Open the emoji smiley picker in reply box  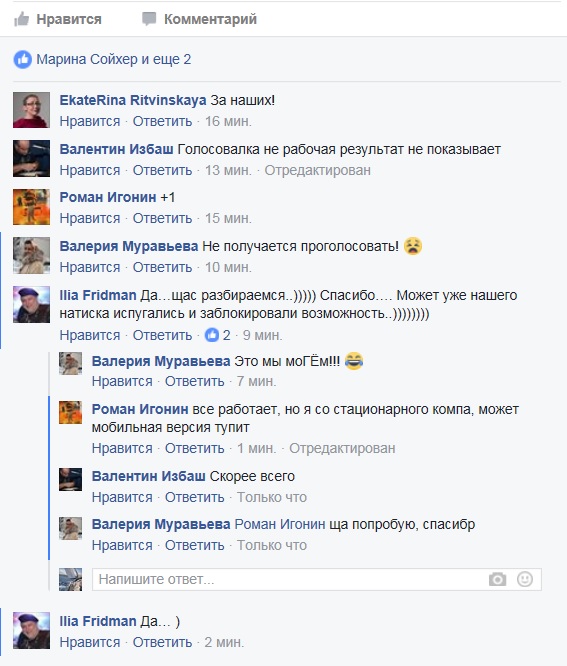coord(525,579)
